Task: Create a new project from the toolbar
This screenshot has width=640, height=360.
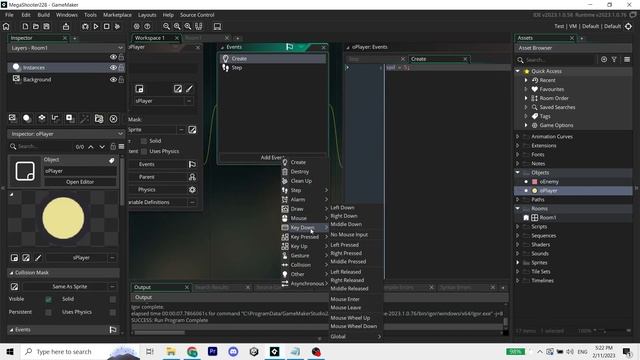Action: click(x=25, y=27)
